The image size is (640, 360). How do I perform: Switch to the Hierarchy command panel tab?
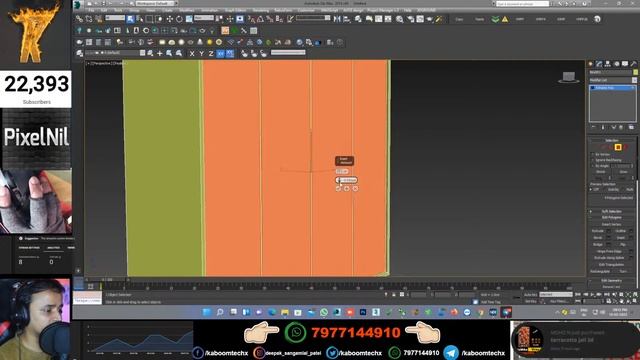pos(608,64)
